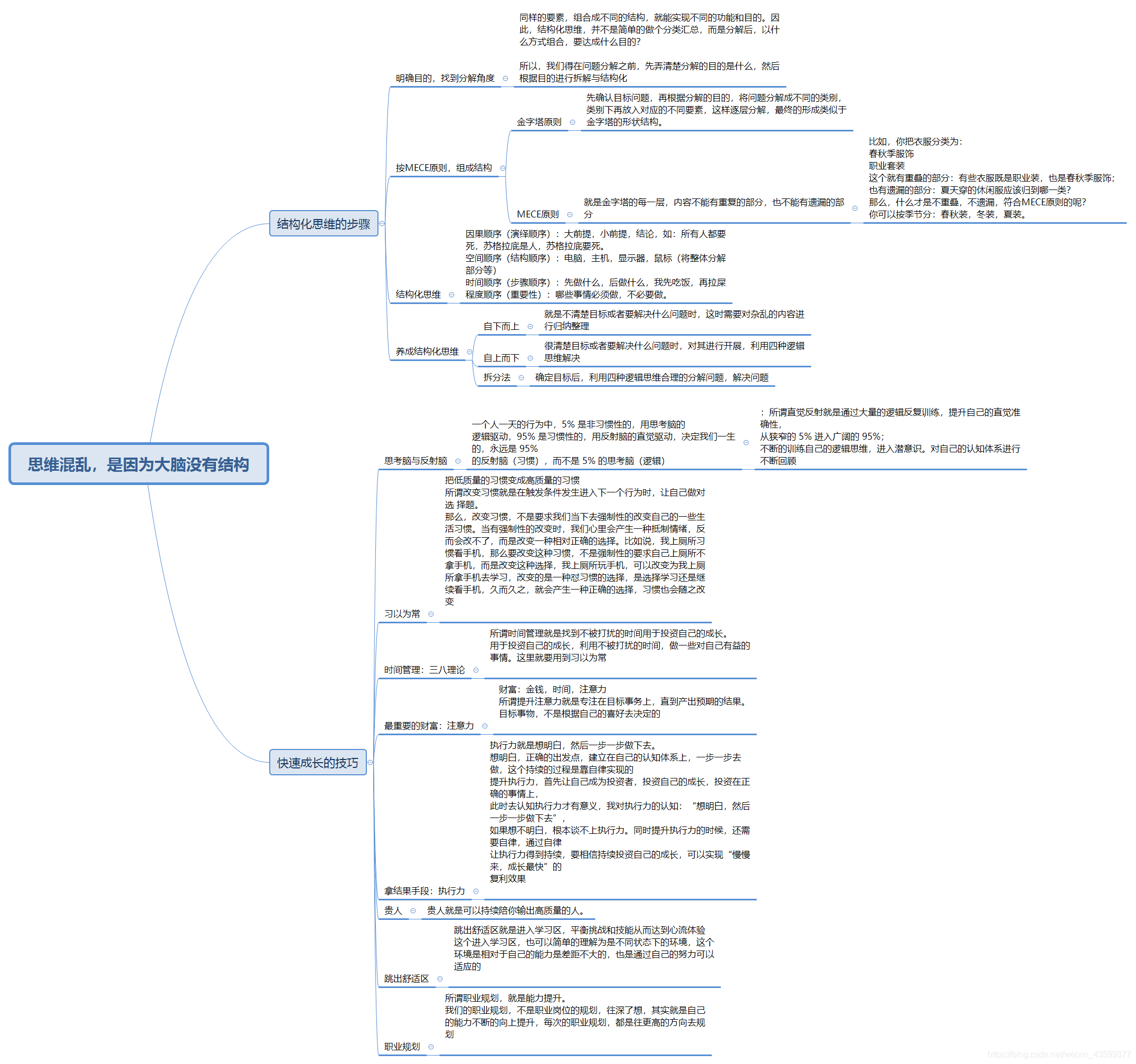The image size is (1136, 1064).
Task: Select the 明确目的，找到分解角度 label
Action: coord(445,78)
